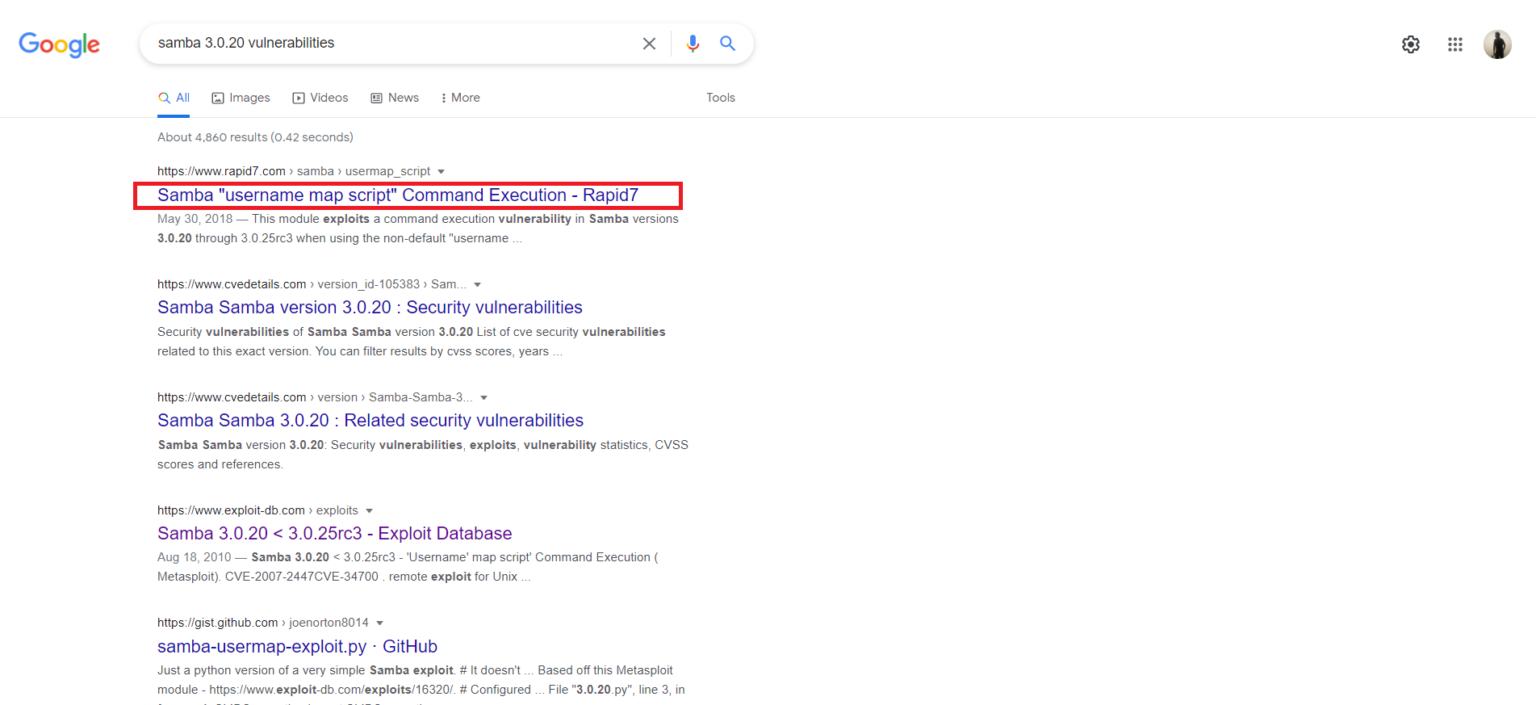
Task: Expand the caret next to the exploit-db URL
Action: (x=369, y=510)
